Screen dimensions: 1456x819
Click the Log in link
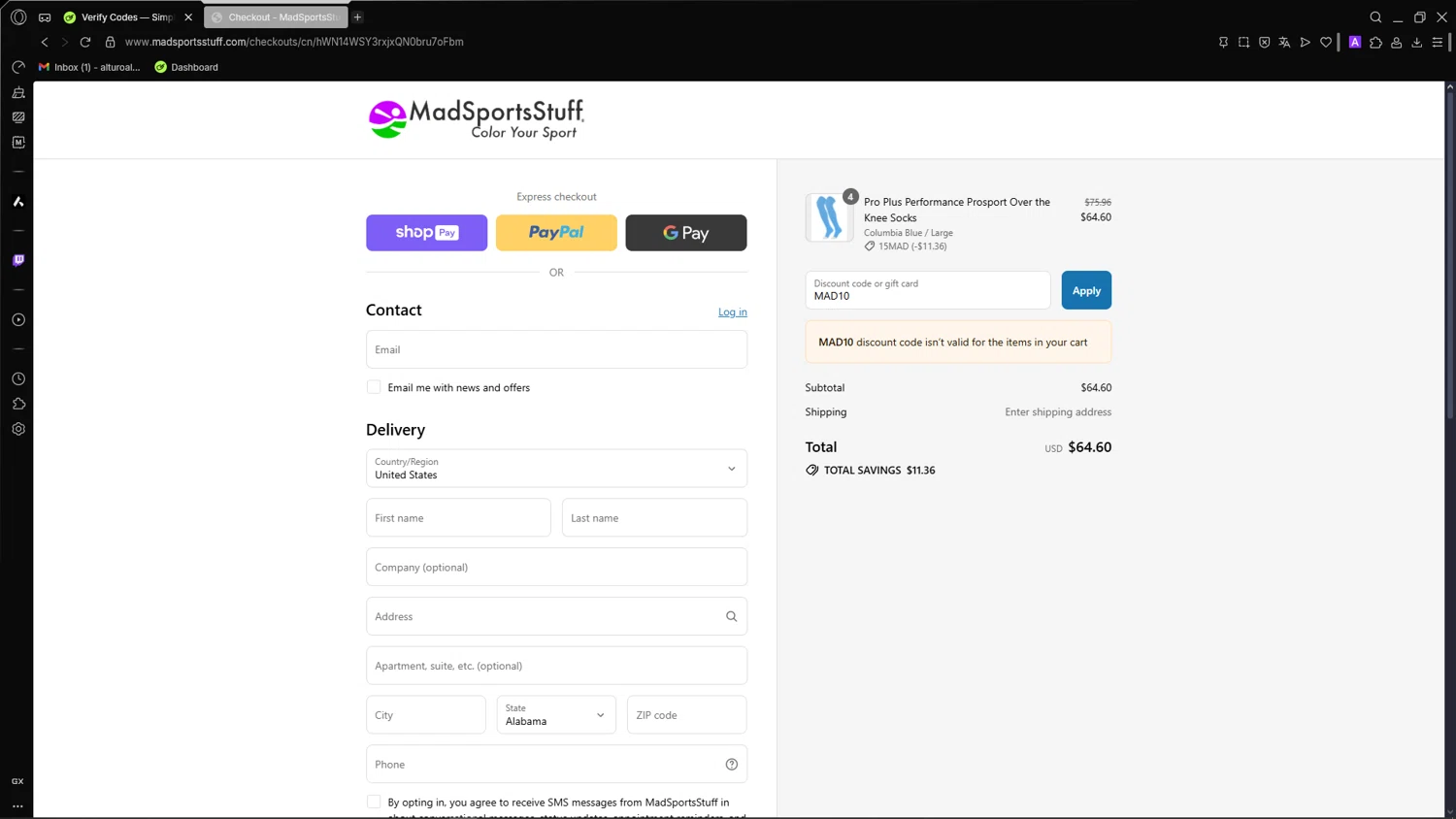(733, 311)
